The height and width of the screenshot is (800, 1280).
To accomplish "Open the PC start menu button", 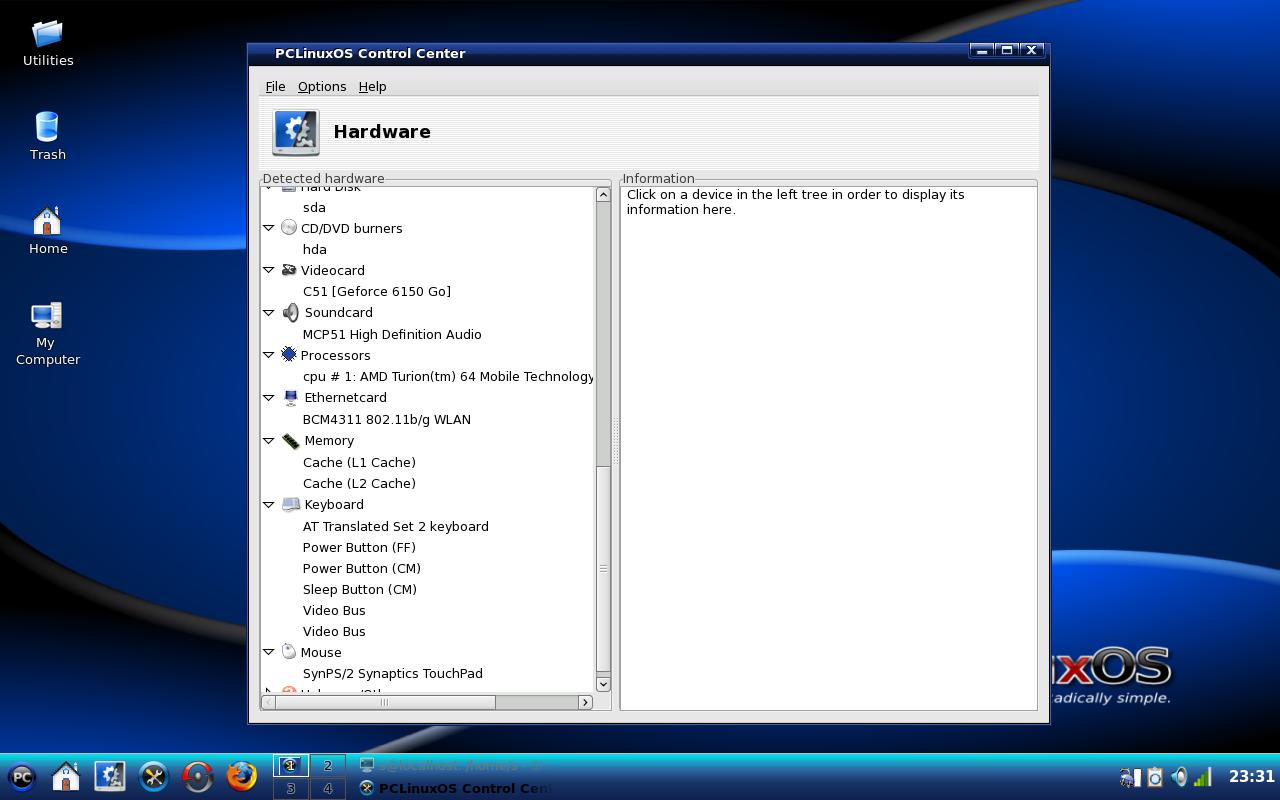I will pos(22,777).
